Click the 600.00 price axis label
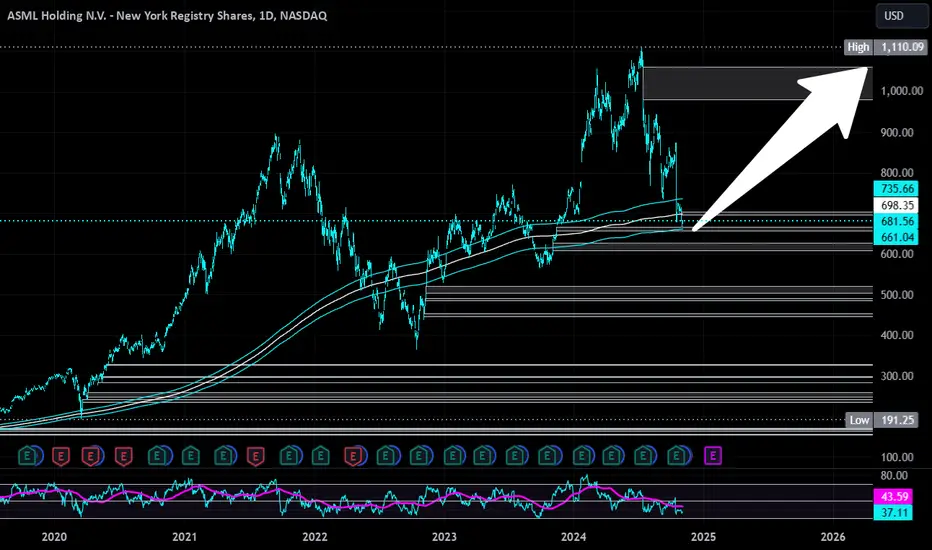The image size is (932, 550). (897, 254)
